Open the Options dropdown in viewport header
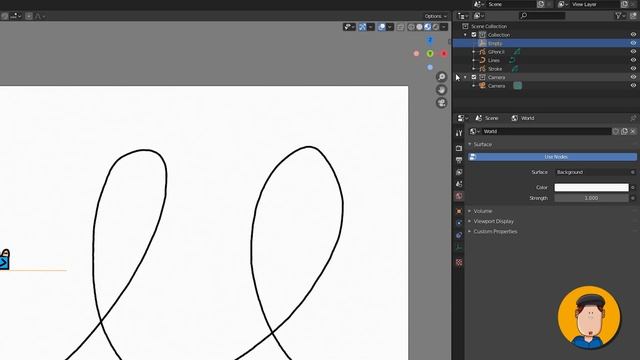Image resolution: width=640 pixels, height=360 pixels. click(x=436, y=16)
